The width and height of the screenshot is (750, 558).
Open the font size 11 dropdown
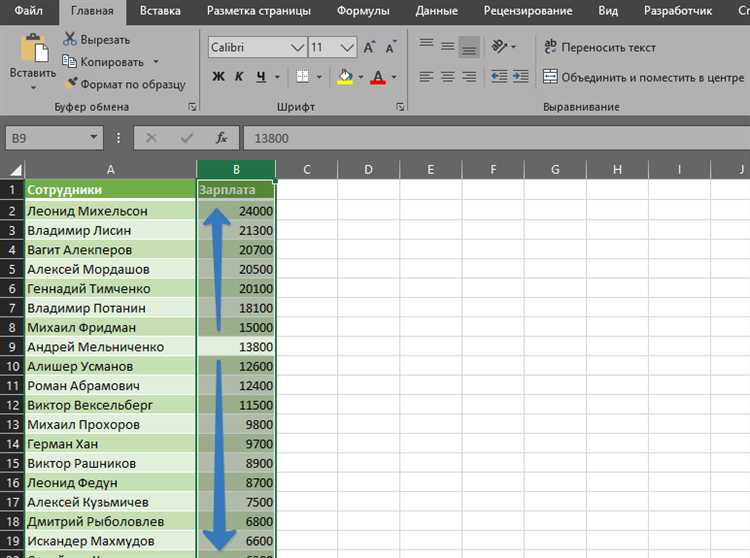click(347, 47)
